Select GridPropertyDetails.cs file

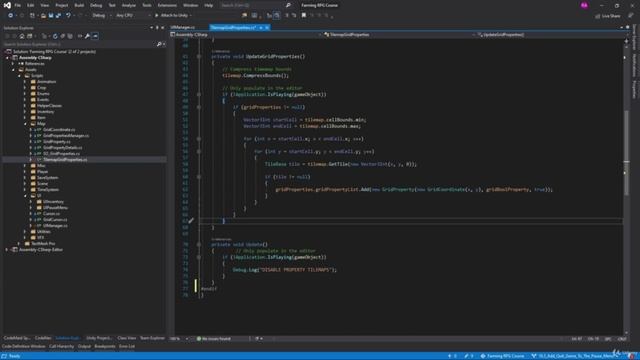[62, 148]
